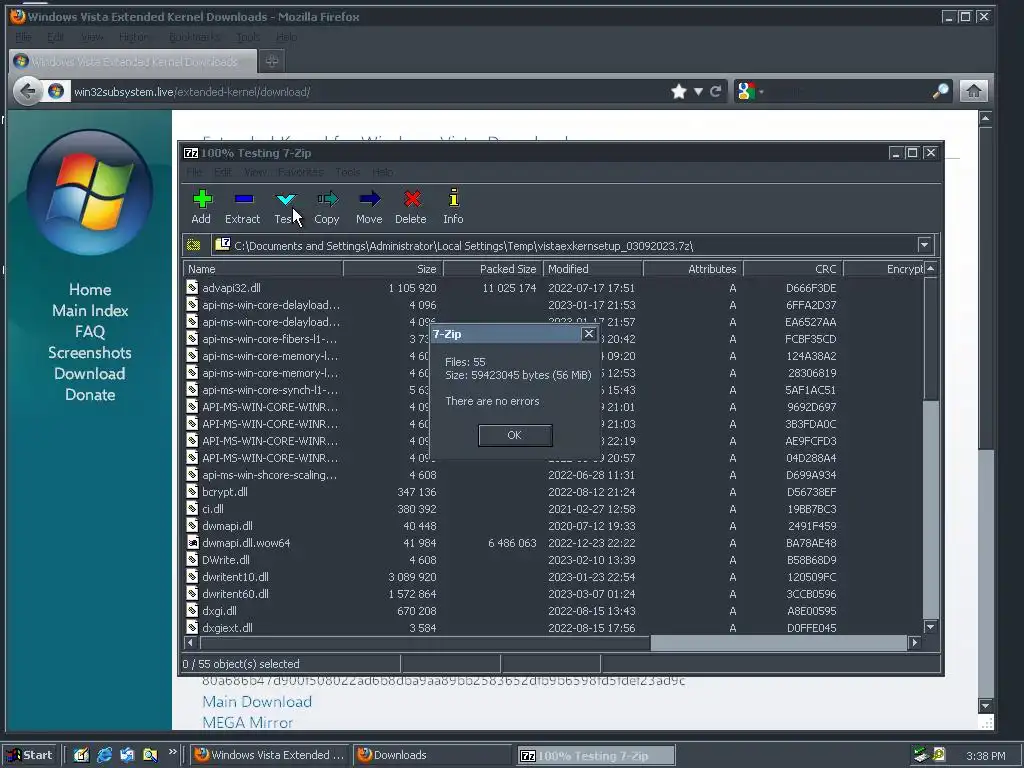Viewport: 1024px width, 768px height.
Task: Expand the 7-Zip path dropdown arrow
Action: pyautogui.click(x=923, y=246)
